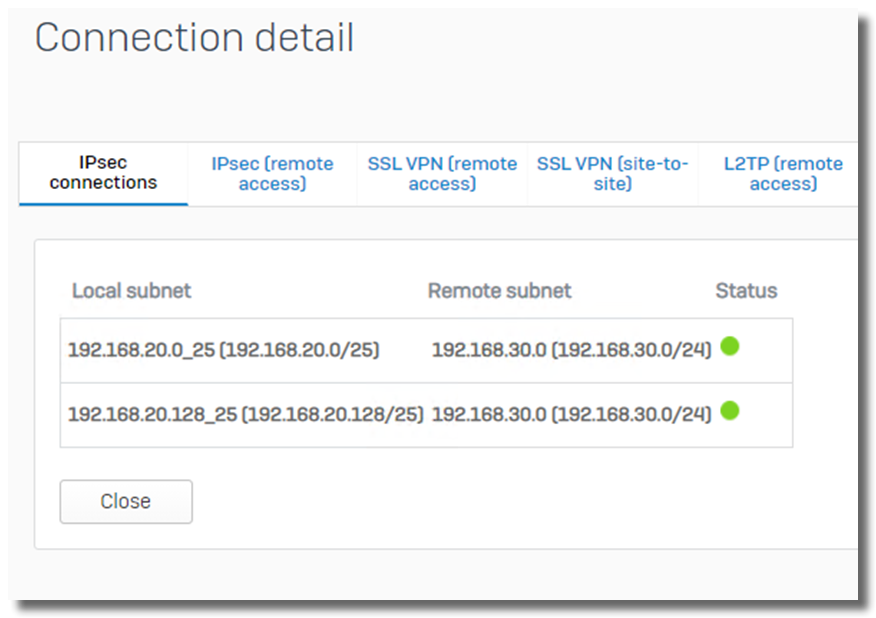The image size is (876, 618).
Task: Select local subnet 192.168.20.0_25 entry
Action: (x=223, y=350)
